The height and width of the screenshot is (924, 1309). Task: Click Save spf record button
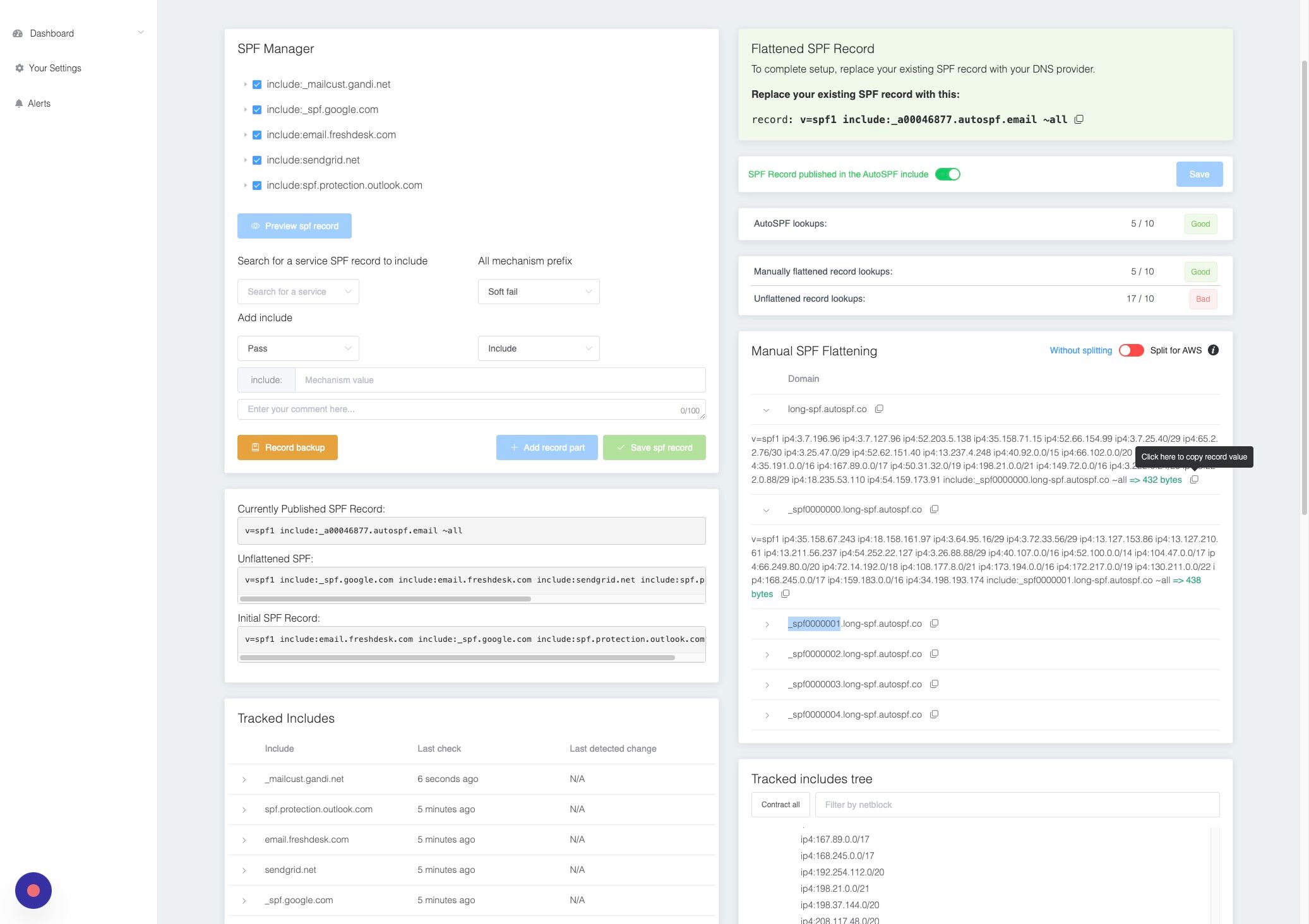(654, 447)
